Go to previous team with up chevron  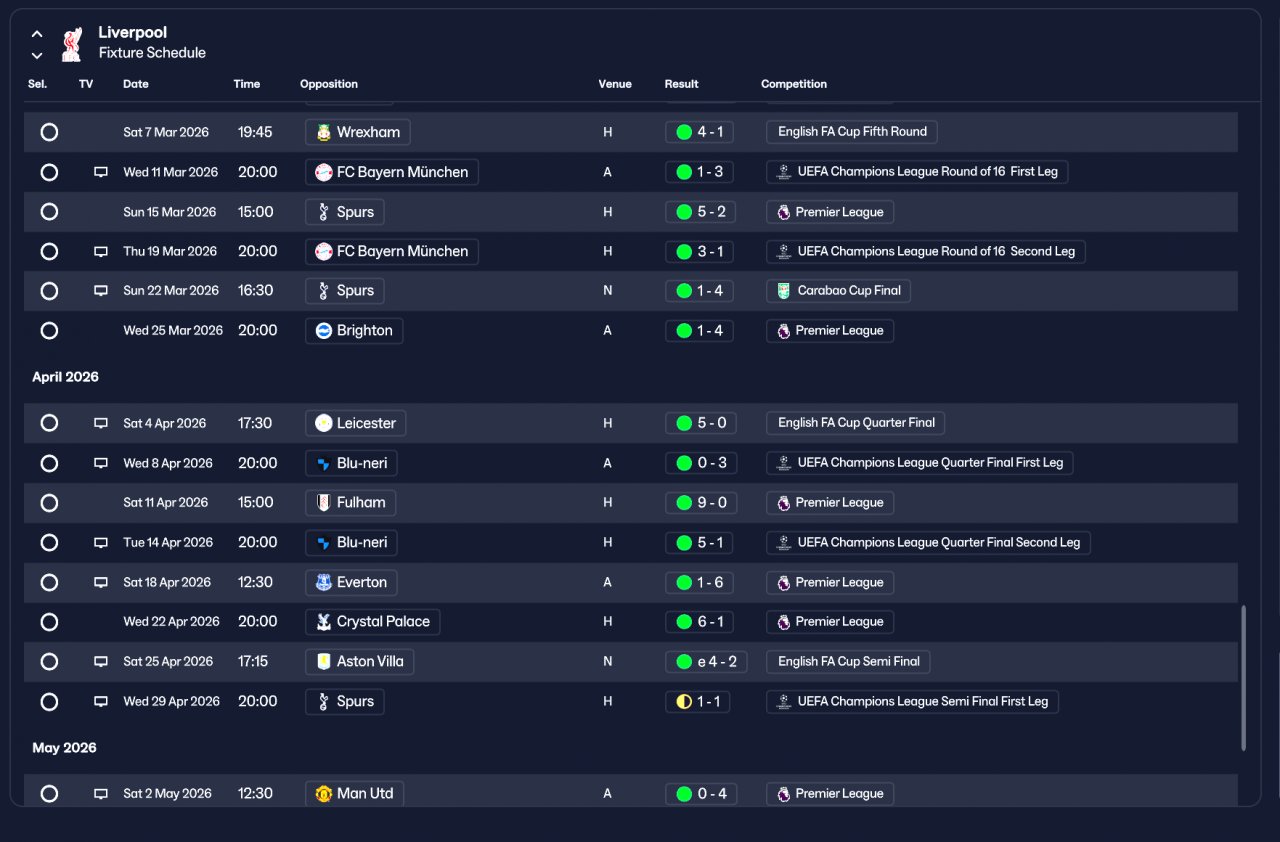[37, 34]
